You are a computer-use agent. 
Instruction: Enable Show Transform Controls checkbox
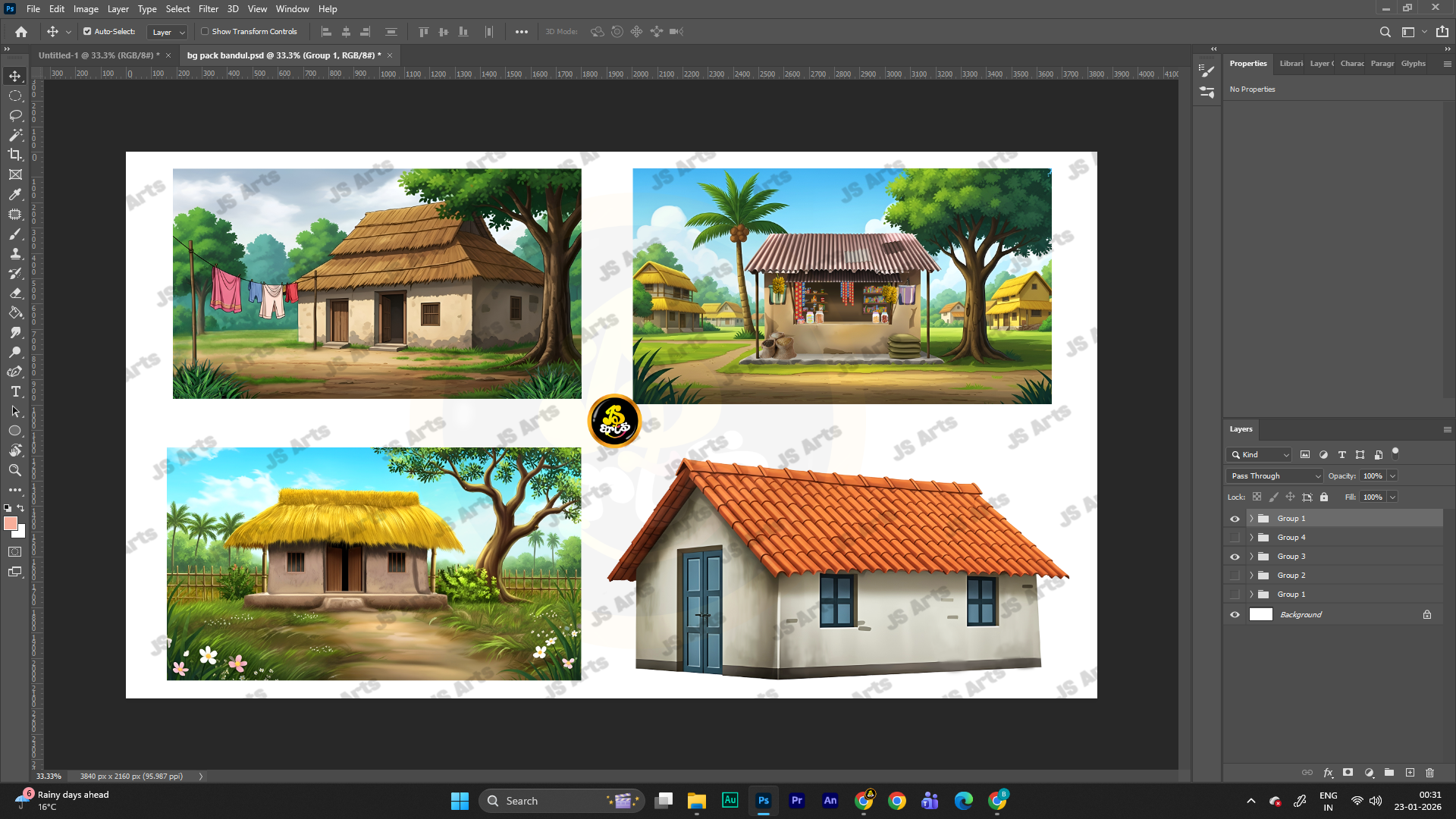pyautogui.click(x=205, y=32)
